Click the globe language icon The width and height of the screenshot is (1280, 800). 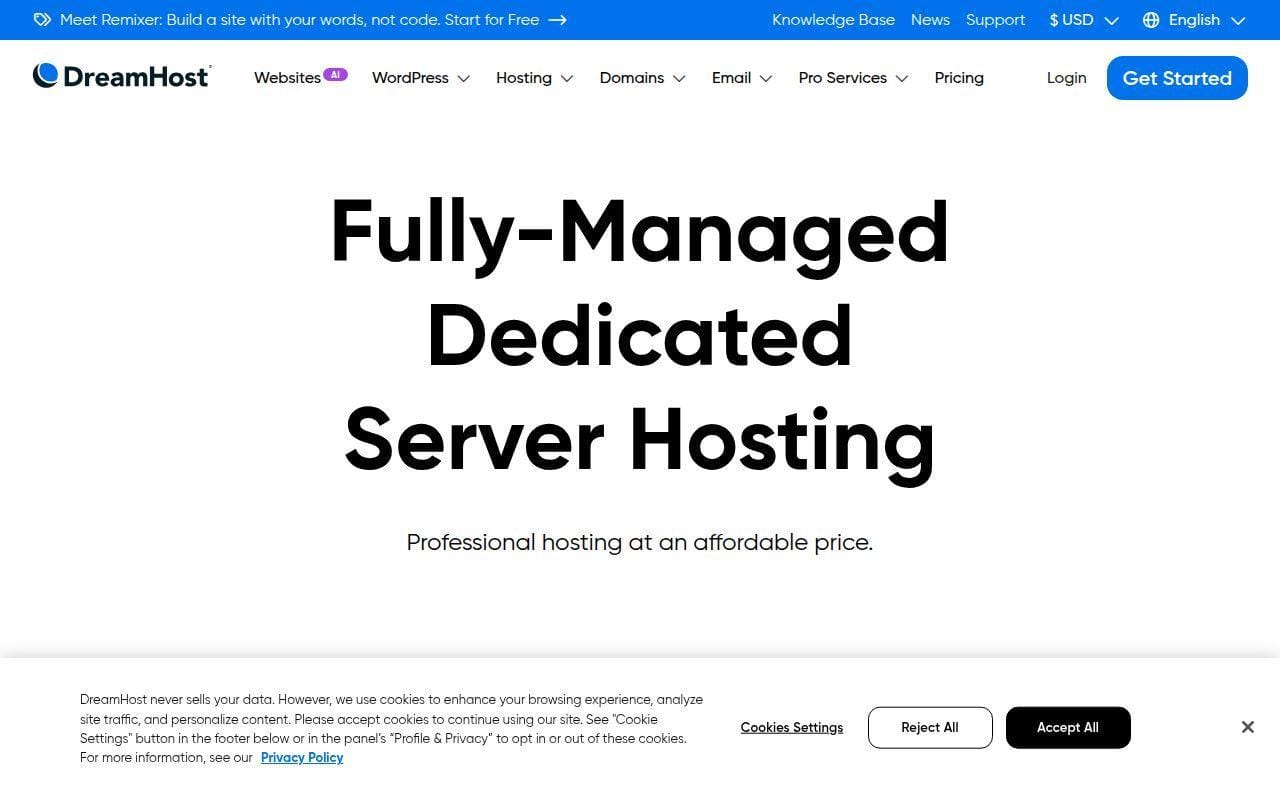[1151, 20]
